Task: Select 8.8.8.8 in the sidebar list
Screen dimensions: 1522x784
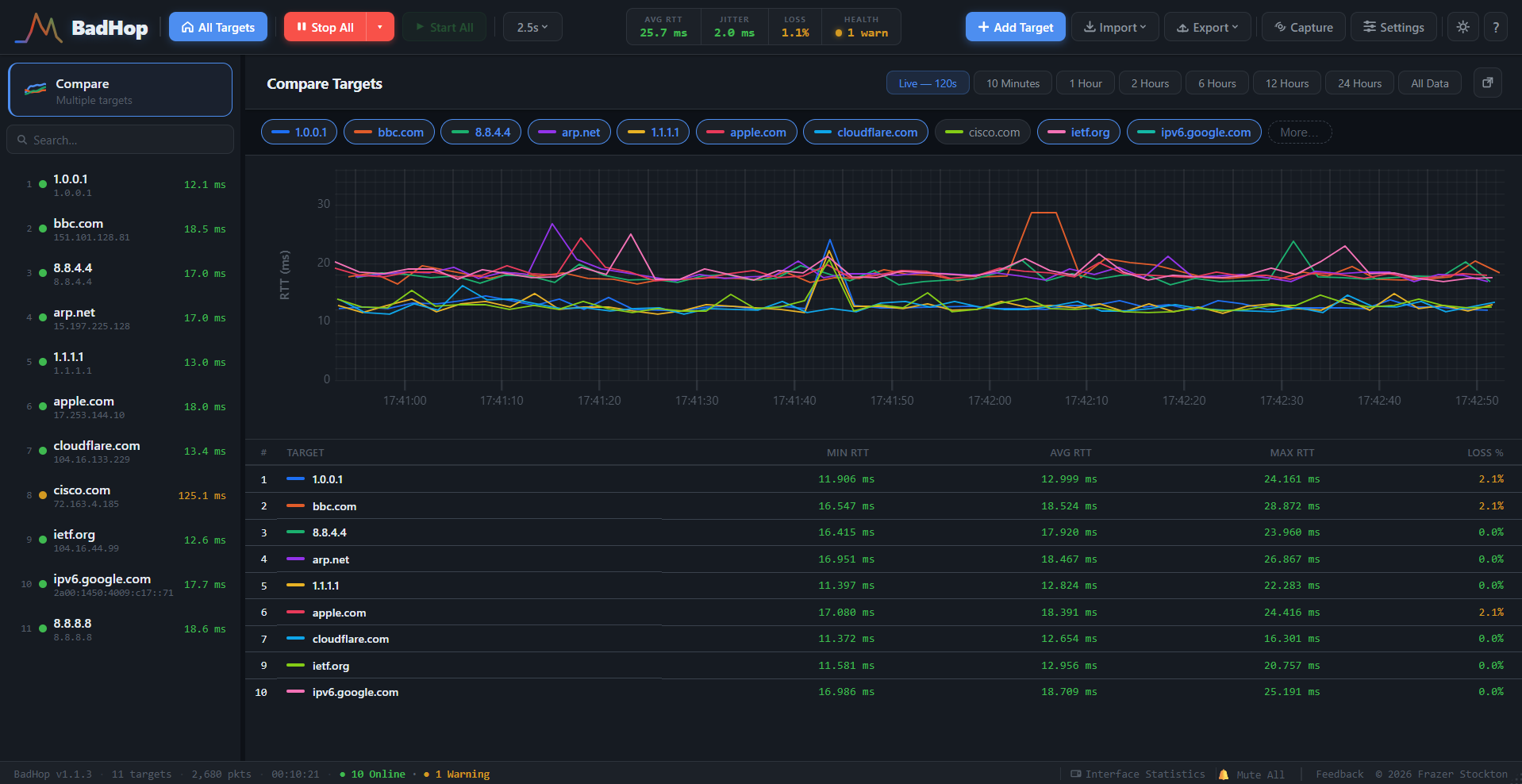Action: pyautogui.click(x=121, y=629)
